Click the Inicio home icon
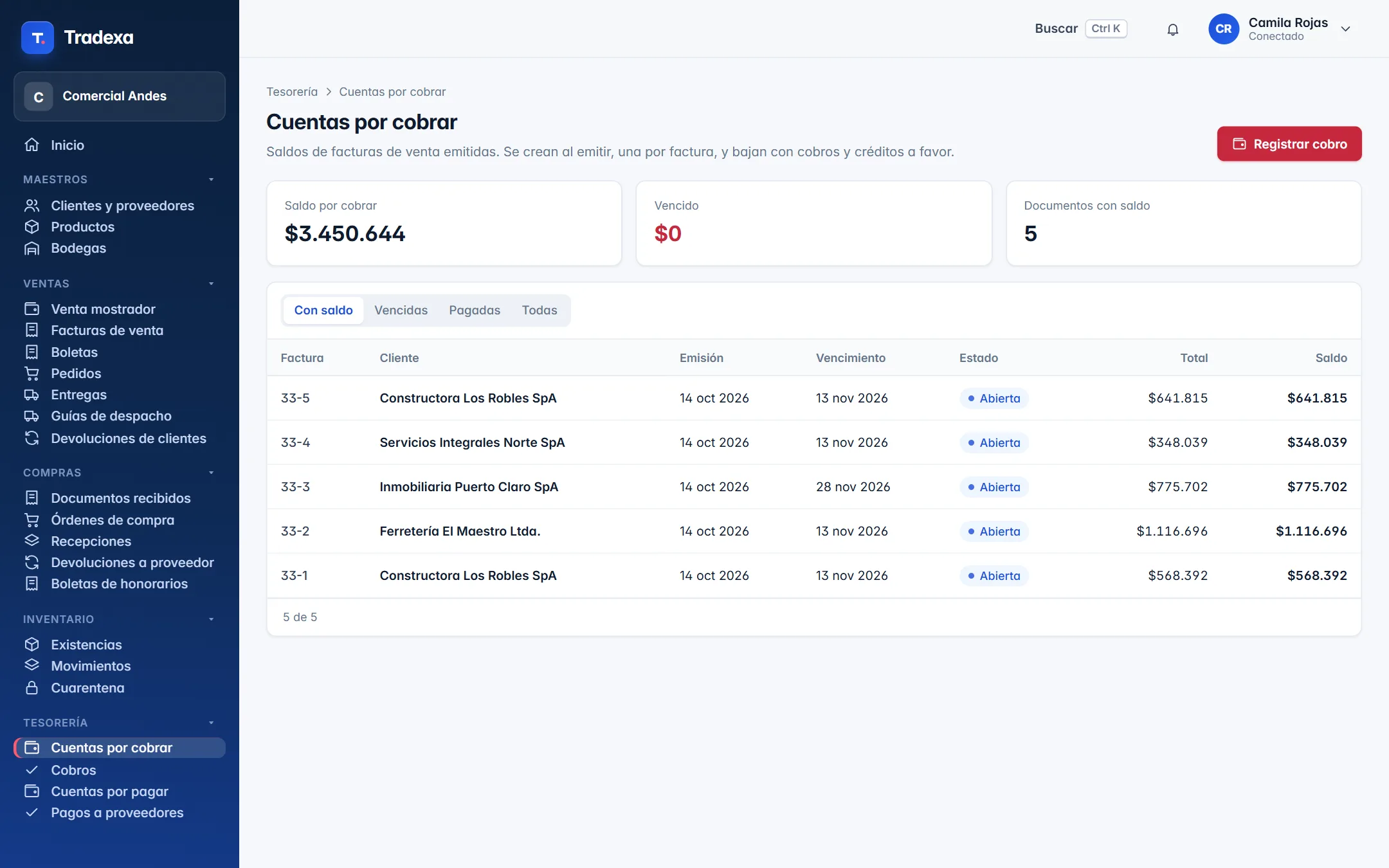1389x868 pixels. [32, 145]
